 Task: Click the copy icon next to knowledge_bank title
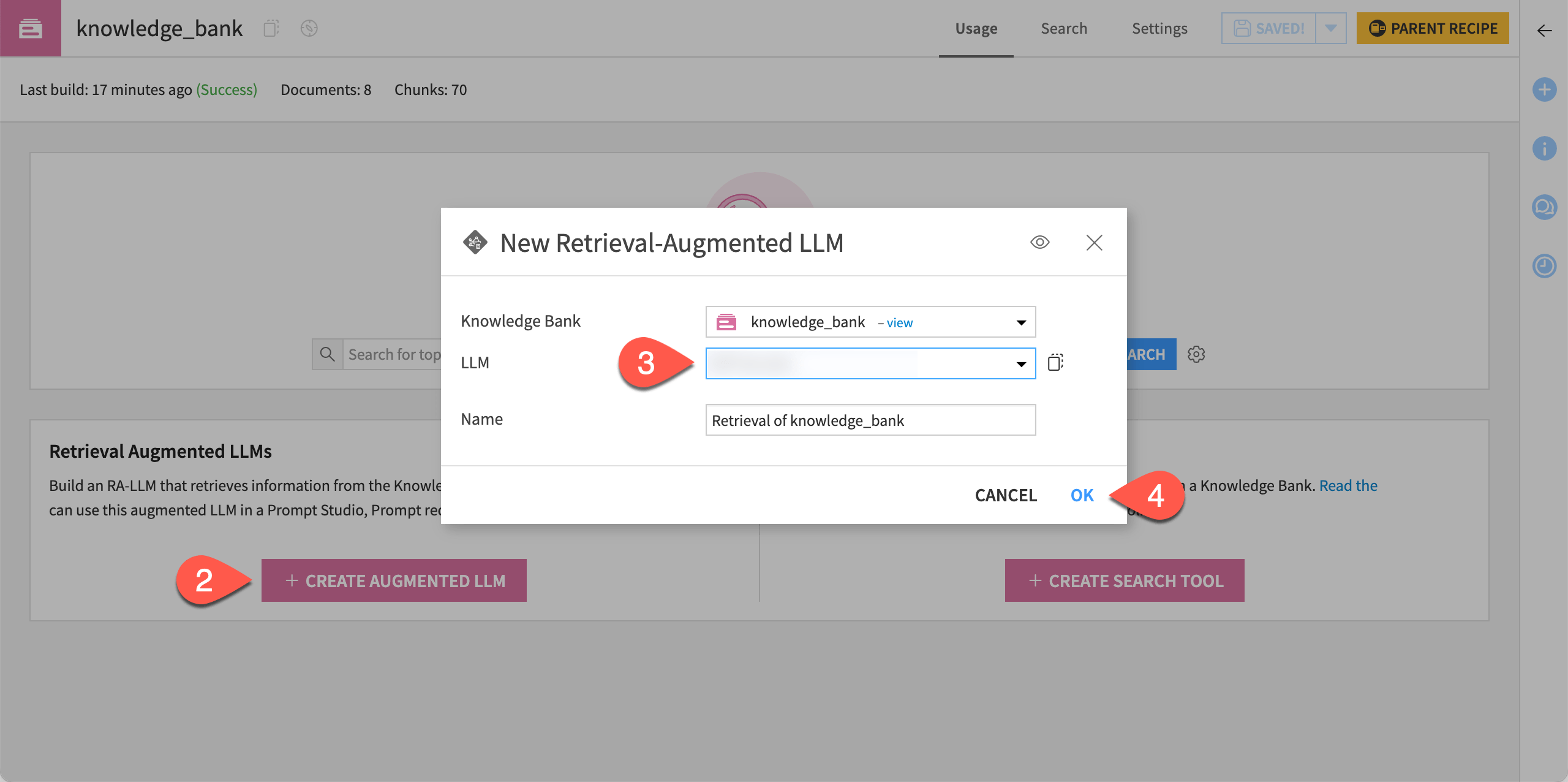271,28
